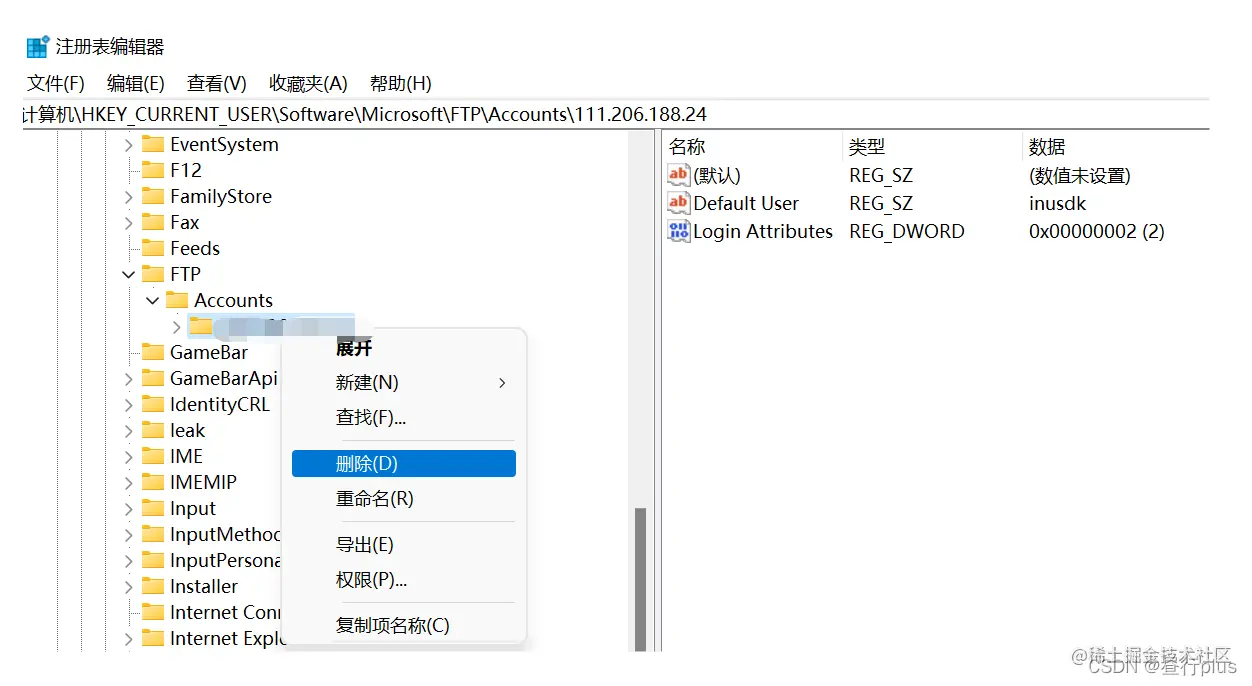
Task: Select the EventSystem folder icon
Action: click(153, 144)
